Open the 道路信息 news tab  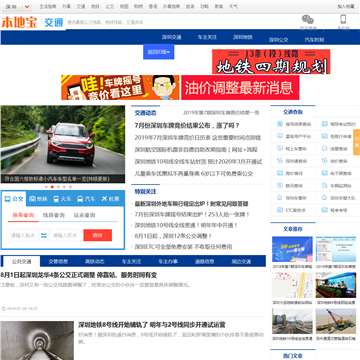point(205,262)
